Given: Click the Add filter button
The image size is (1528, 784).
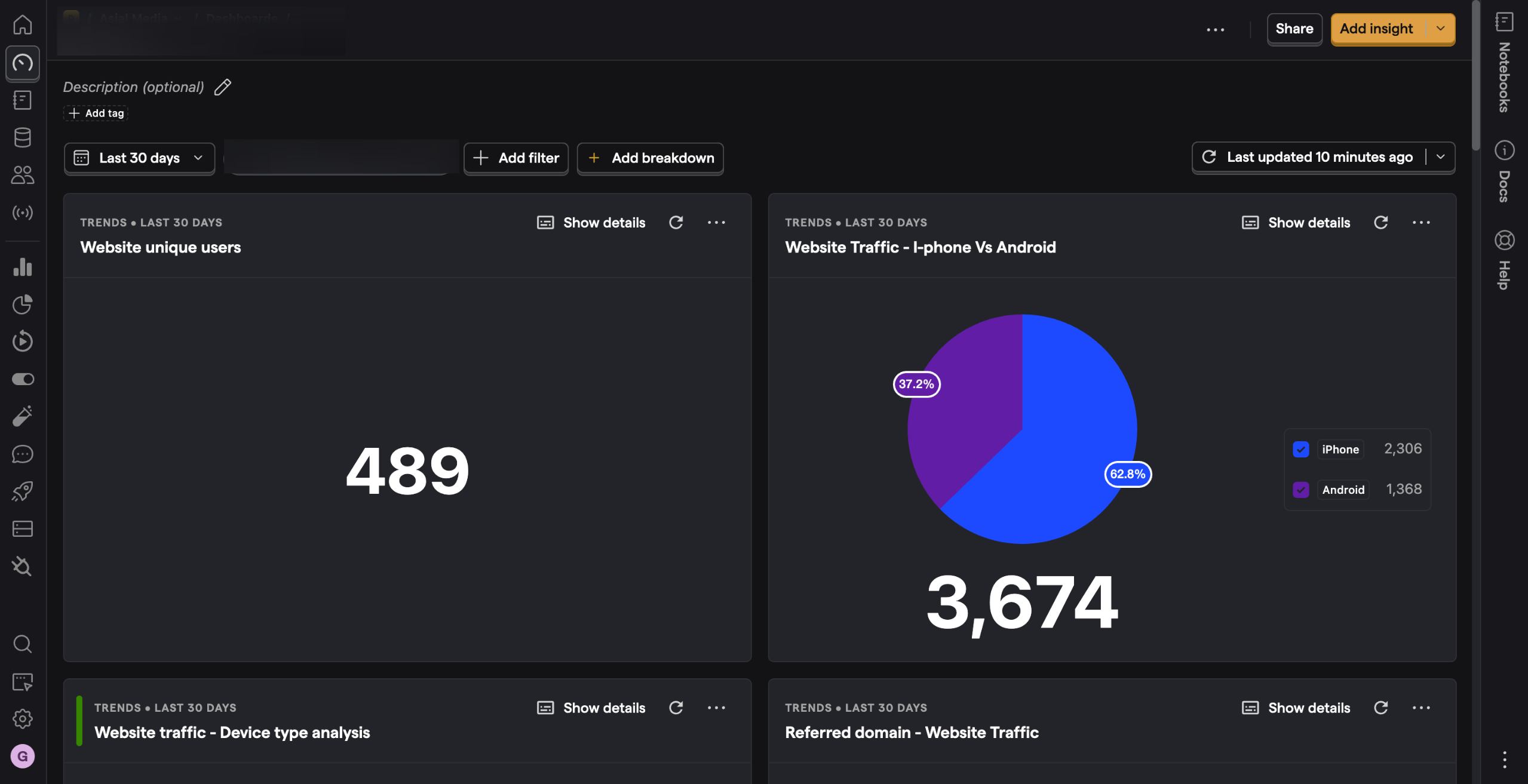Looking at the screenshot, I should 516,158.
